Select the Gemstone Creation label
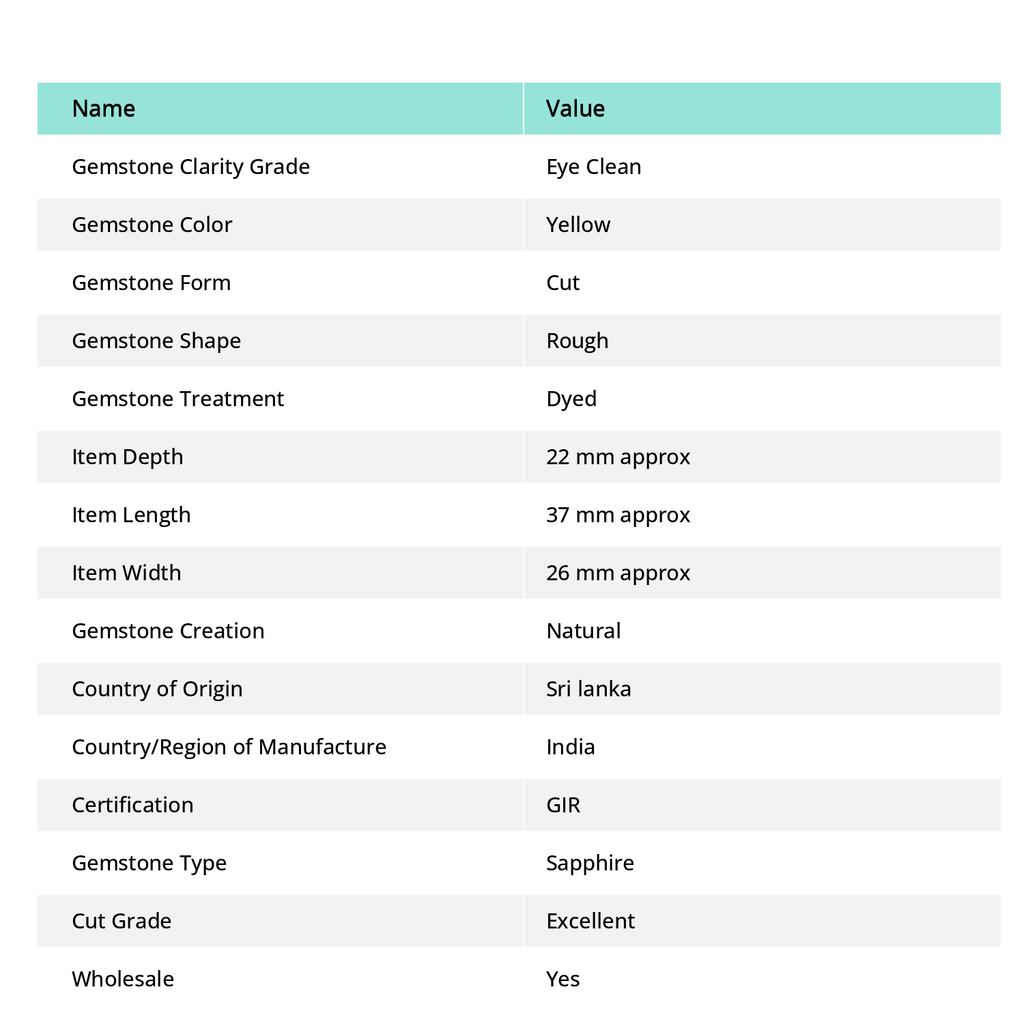Image resolution: width=1024 pixels, height=1024 pixels. click(x=168, y=630)
